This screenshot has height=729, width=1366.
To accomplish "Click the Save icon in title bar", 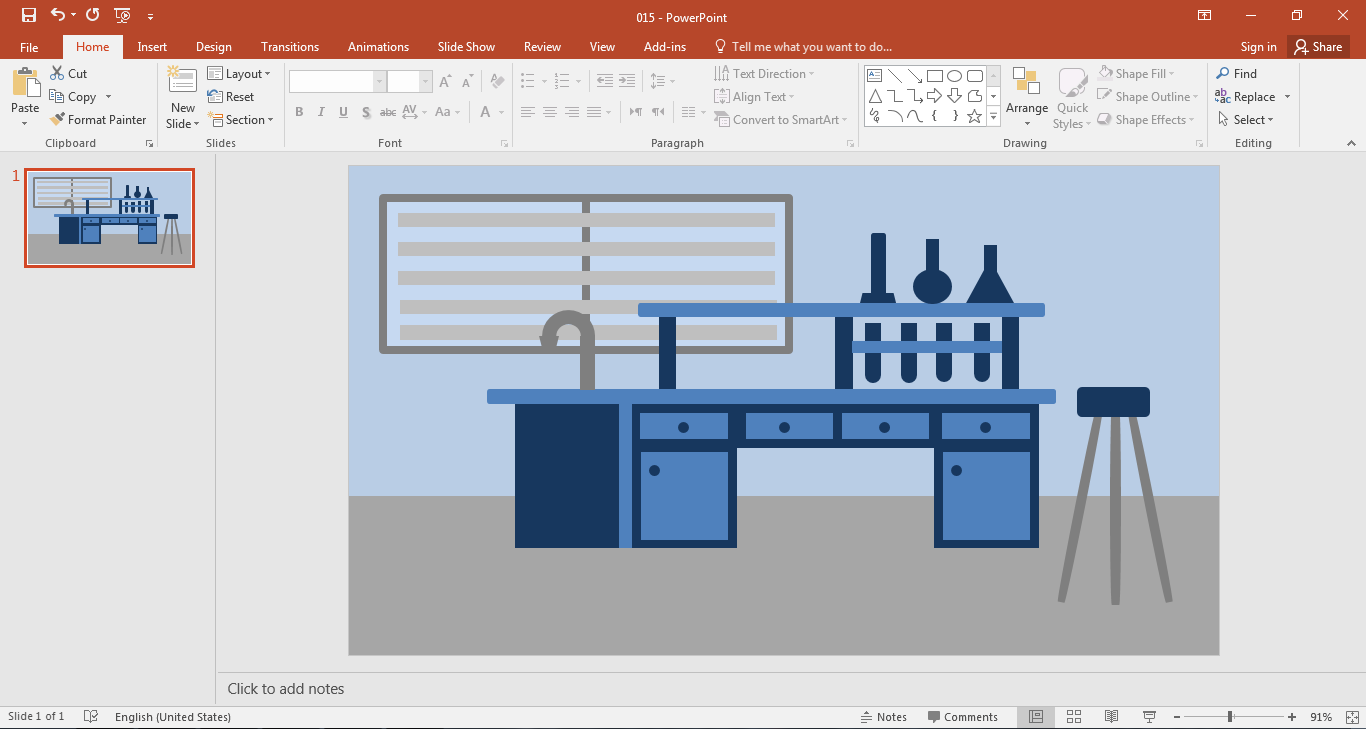I will coord(29,15).
